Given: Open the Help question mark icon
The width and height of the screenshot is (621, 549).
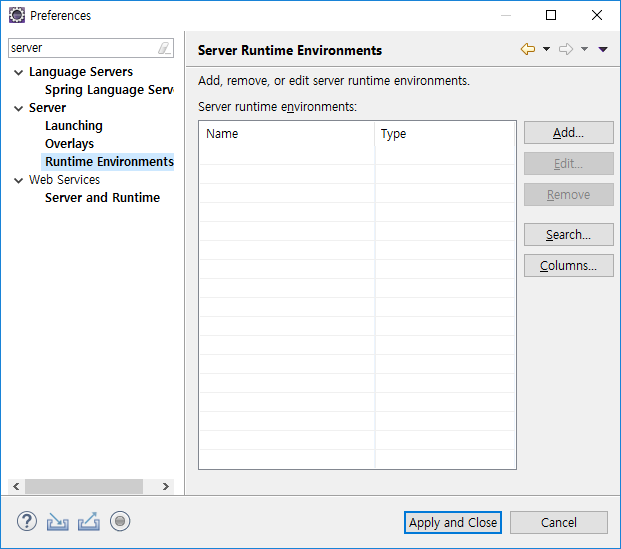Looking at the screenshot, I should 27,521.
